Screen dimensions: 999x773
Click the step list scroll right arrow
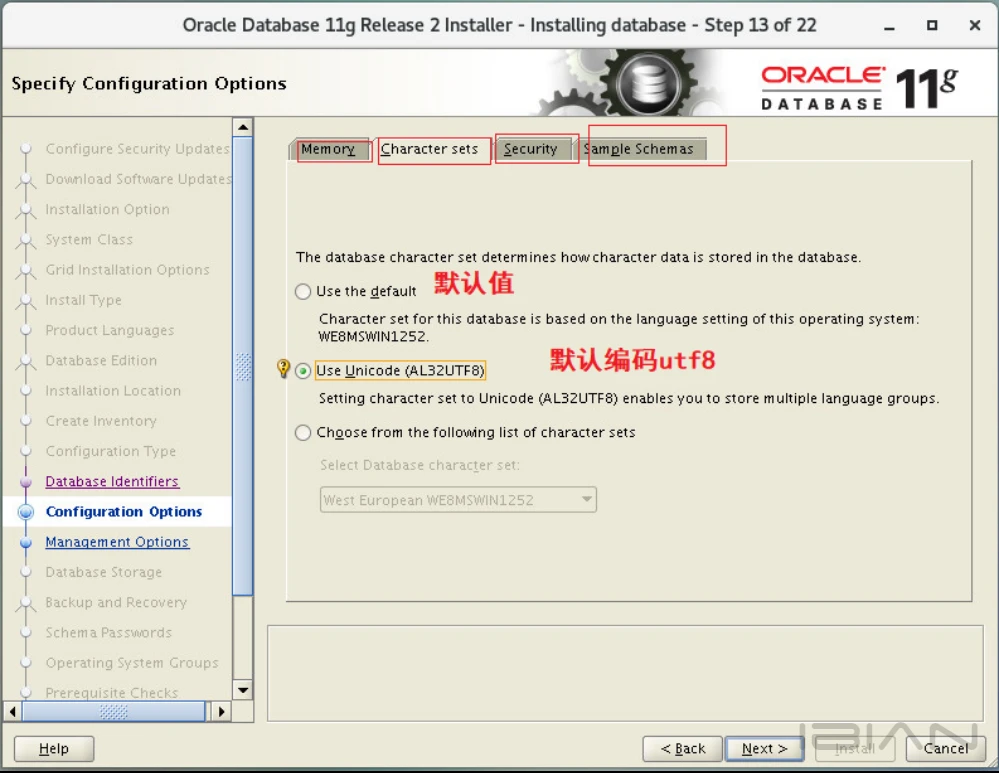220,711
